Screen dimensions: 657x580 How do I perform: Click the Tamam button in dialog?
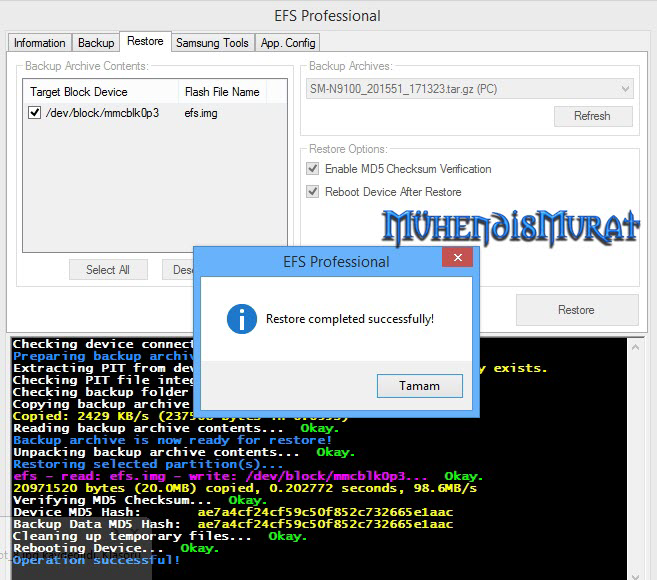click(420, 385)
